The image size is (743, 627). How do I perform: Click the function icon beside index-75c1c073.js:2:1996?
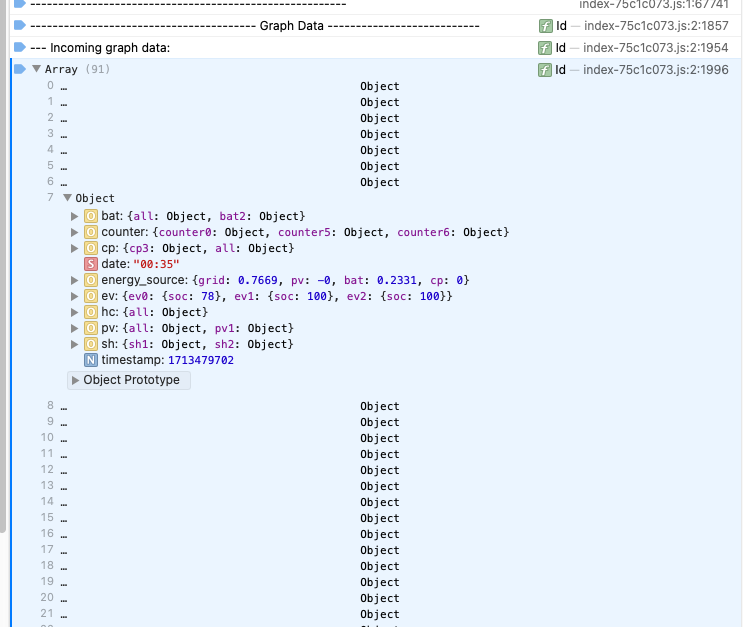(x=545, y=70)
